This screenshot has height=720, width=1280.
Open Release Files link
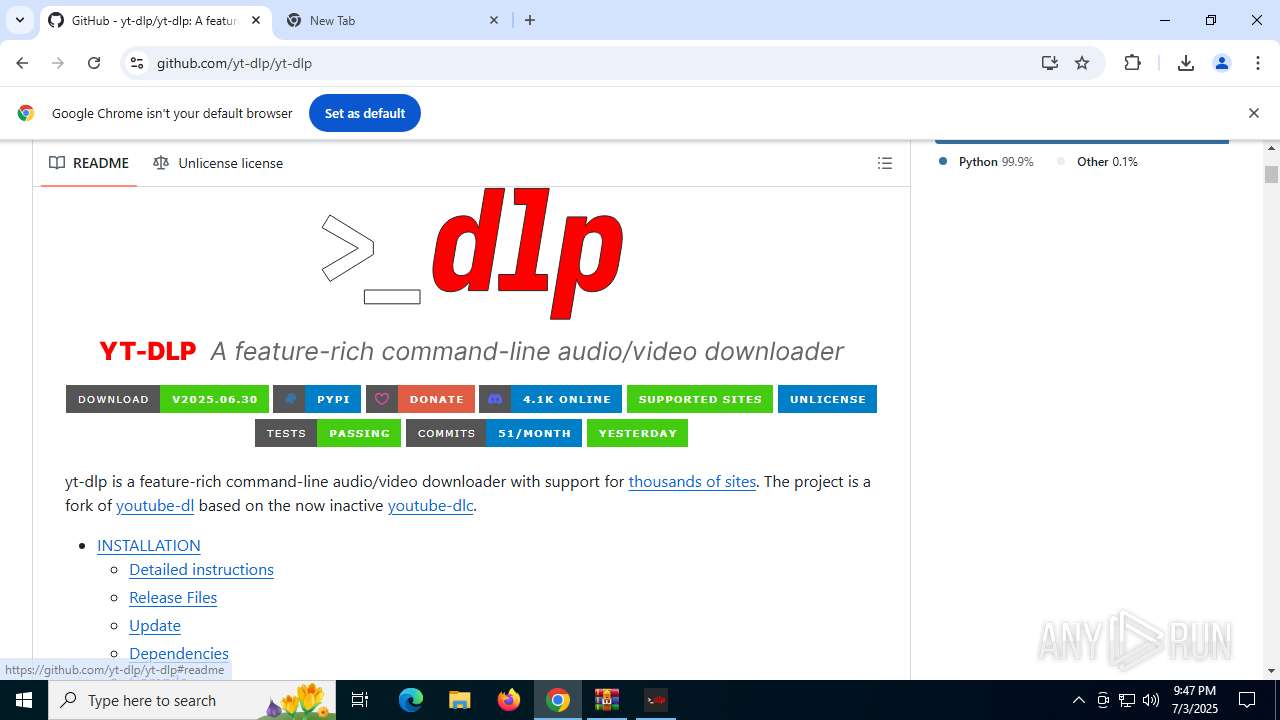click(x=173, y=597)
